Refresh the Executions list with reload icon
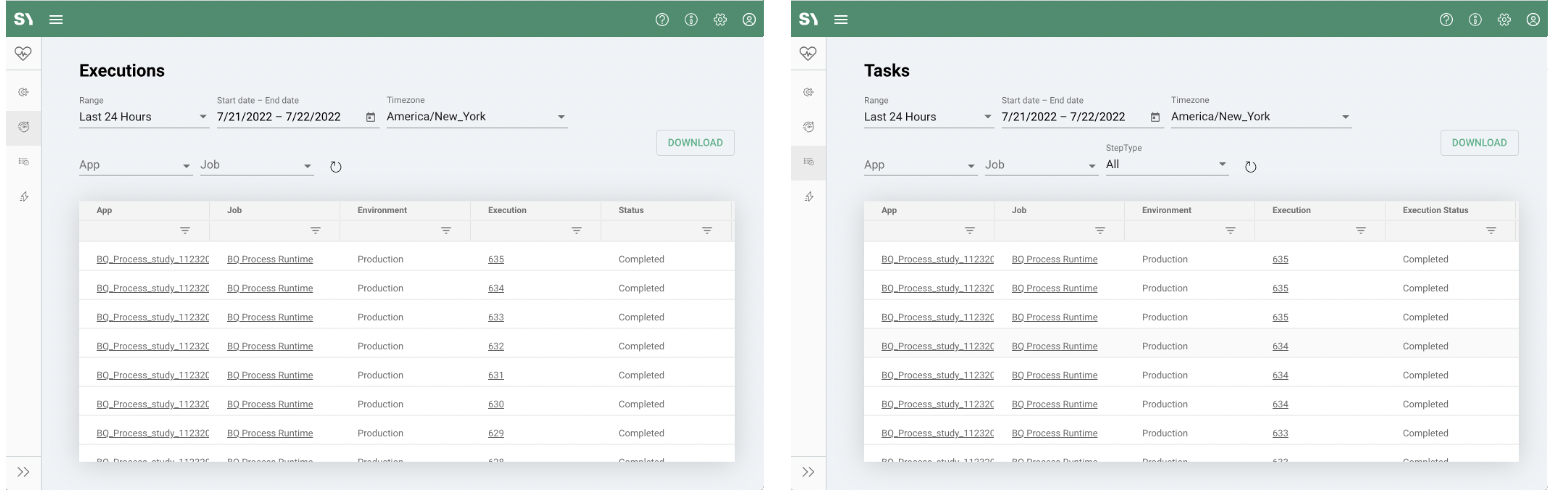 tap(336, 166)
